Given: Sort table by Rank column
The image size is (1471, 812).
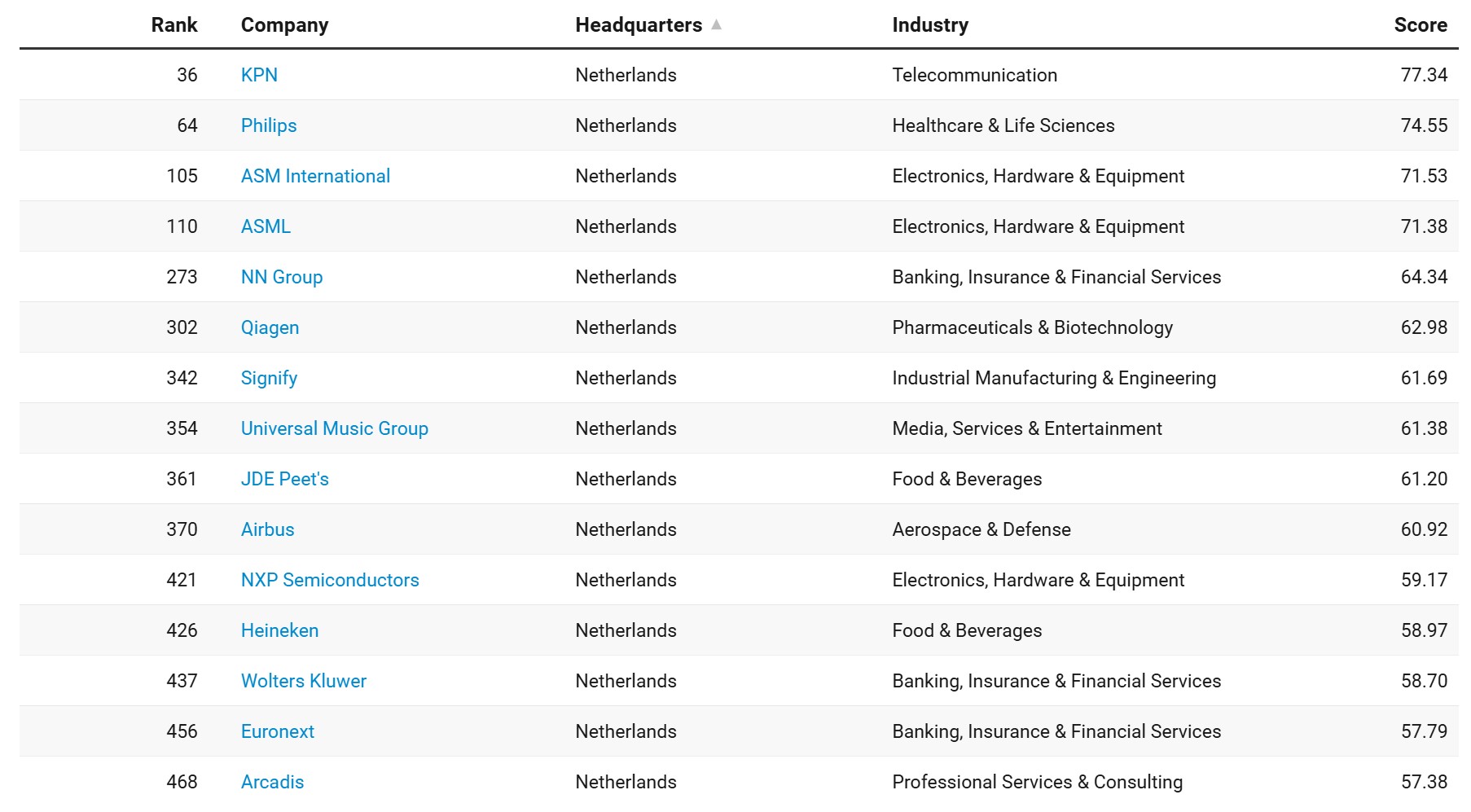Looking at the screenshot, I should pyautogui.click(x=174, y=25).
